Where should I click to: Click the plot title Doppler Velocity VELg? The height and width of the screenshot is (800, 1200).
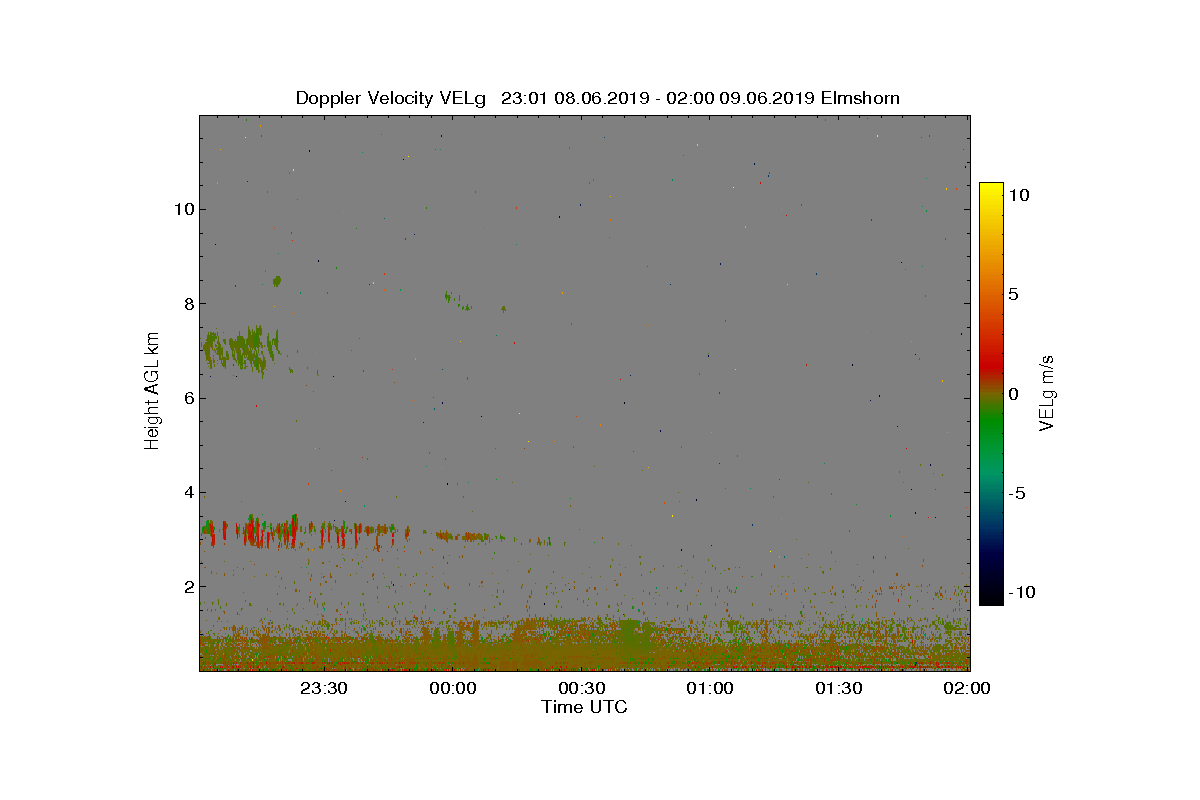pyautogui.click(x=391, y=98)
